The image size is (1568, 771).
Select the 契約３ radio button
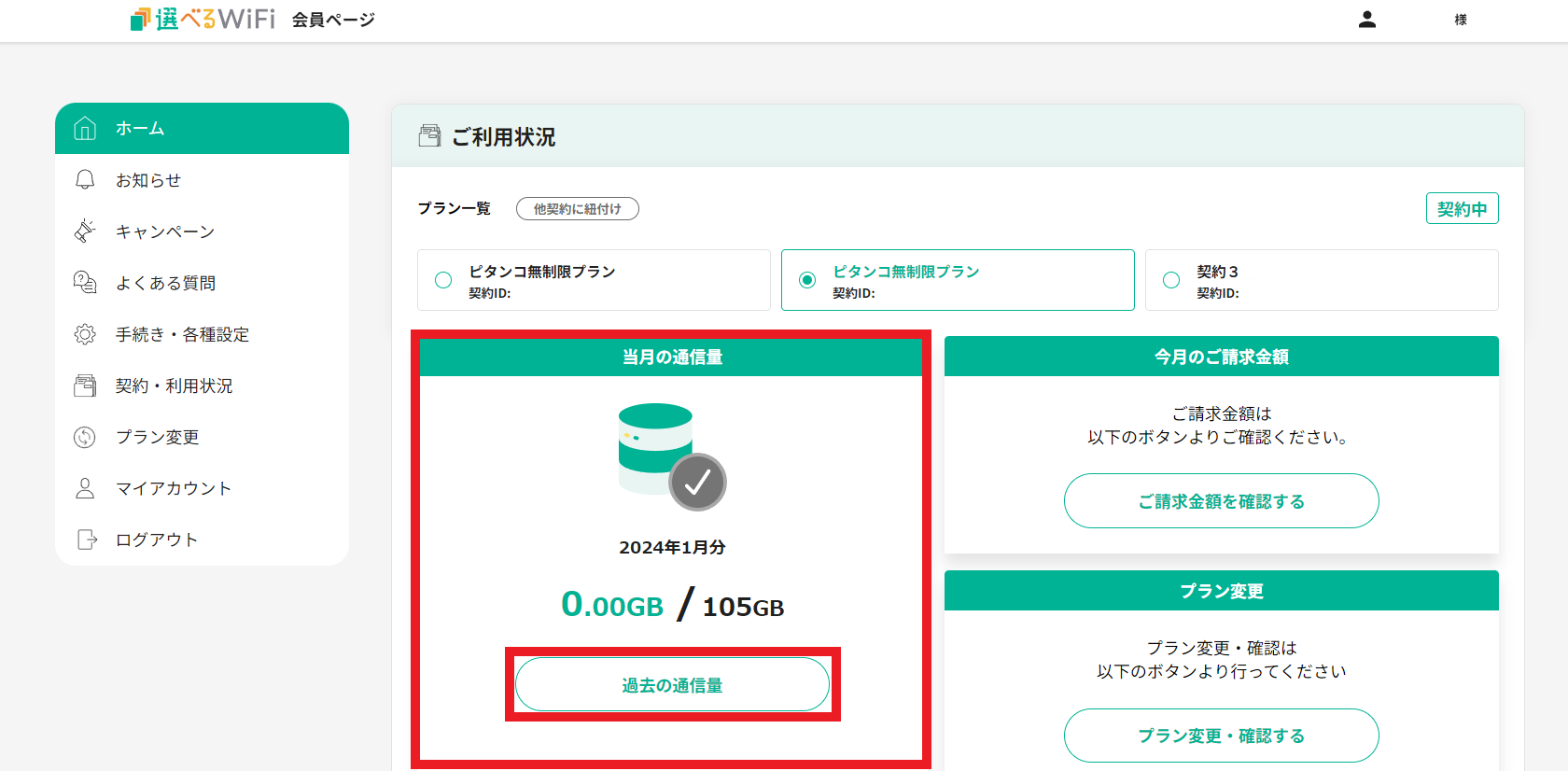coord(1171,280)
